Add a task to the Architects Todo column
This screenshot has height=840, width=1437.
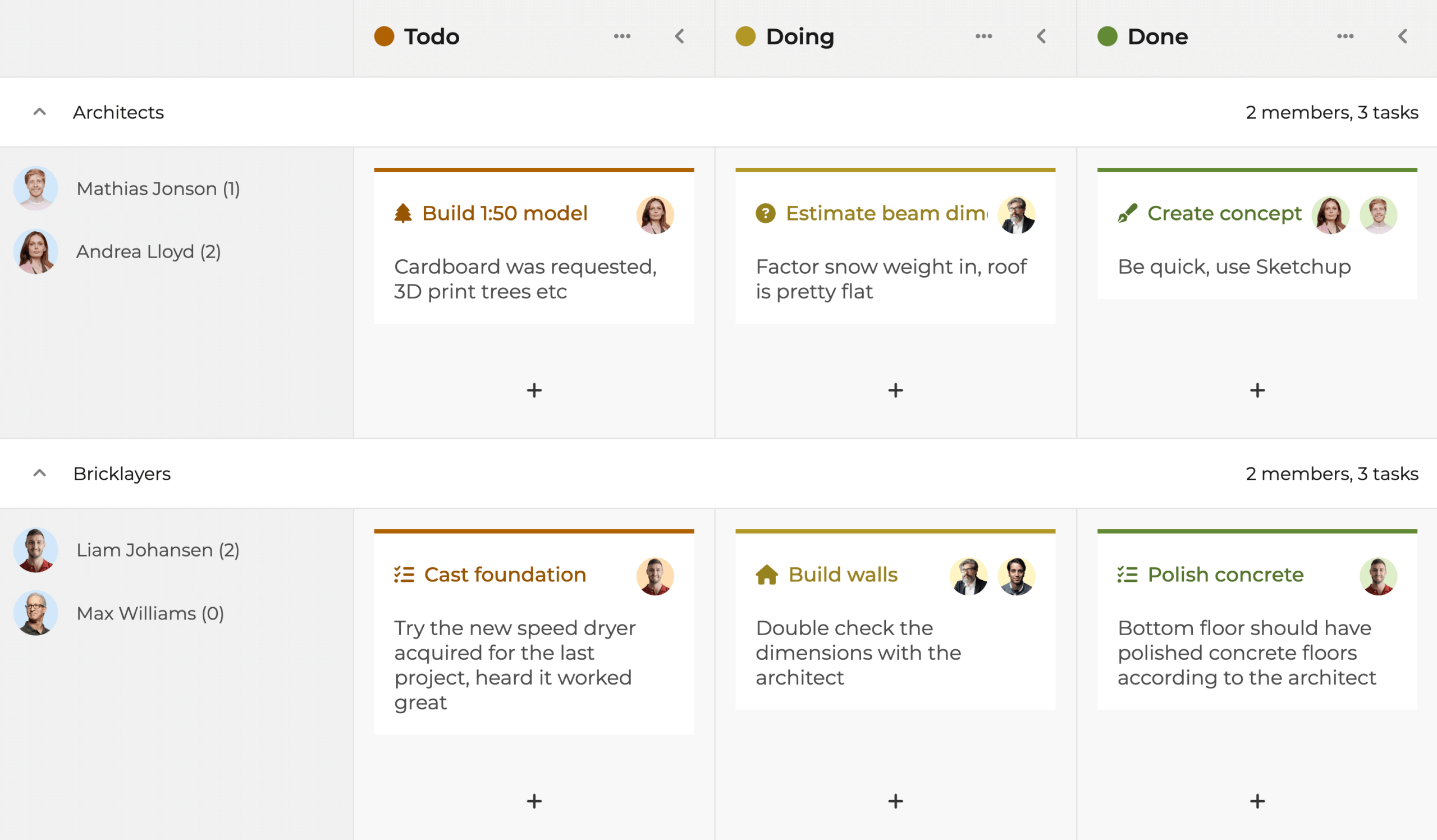tap(534, 391)
